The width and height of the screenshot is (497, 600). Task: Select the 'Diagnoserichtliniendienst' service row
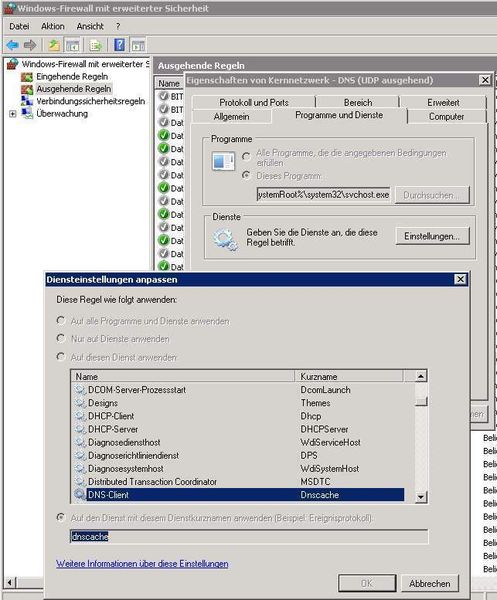(238, 455)
